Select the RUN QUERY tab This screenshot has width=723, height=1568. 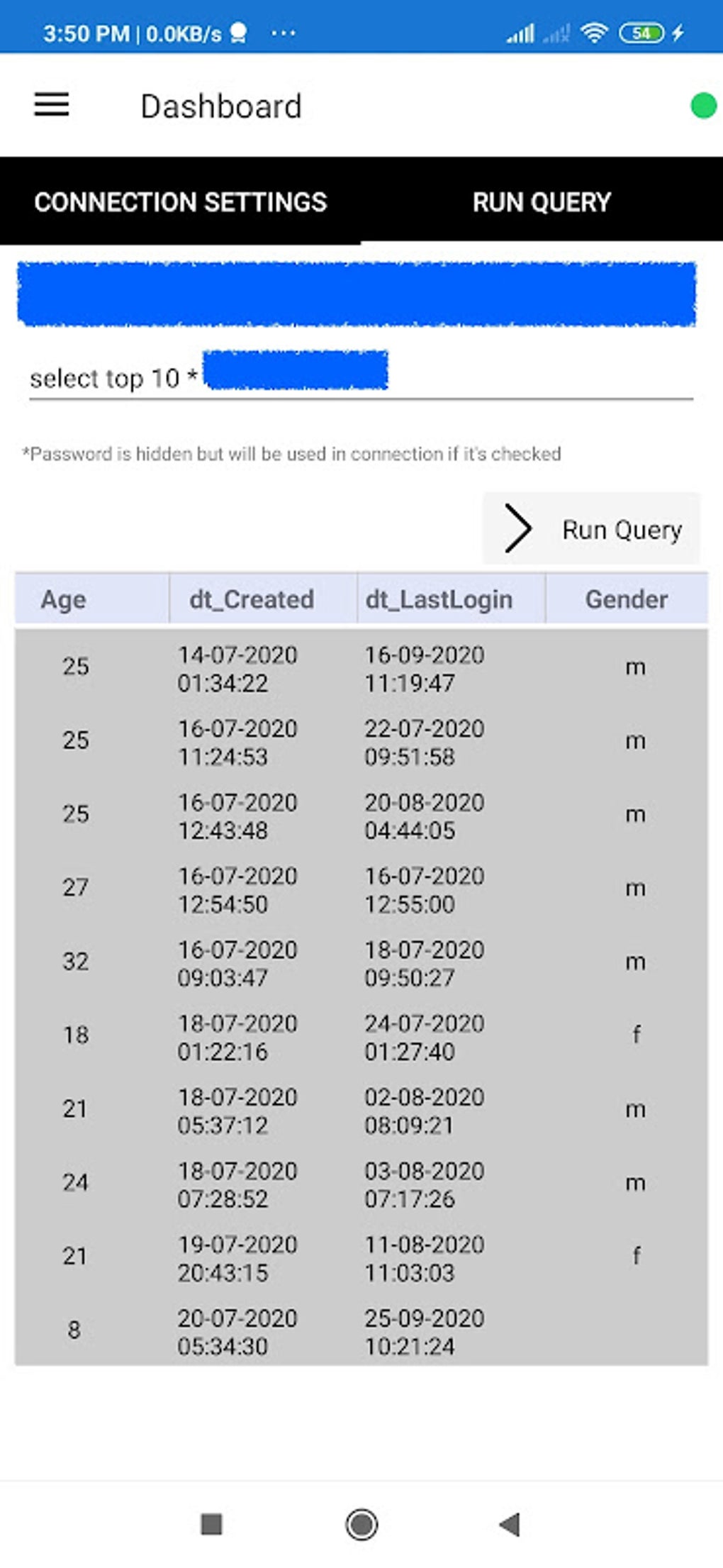coord(542,201)
